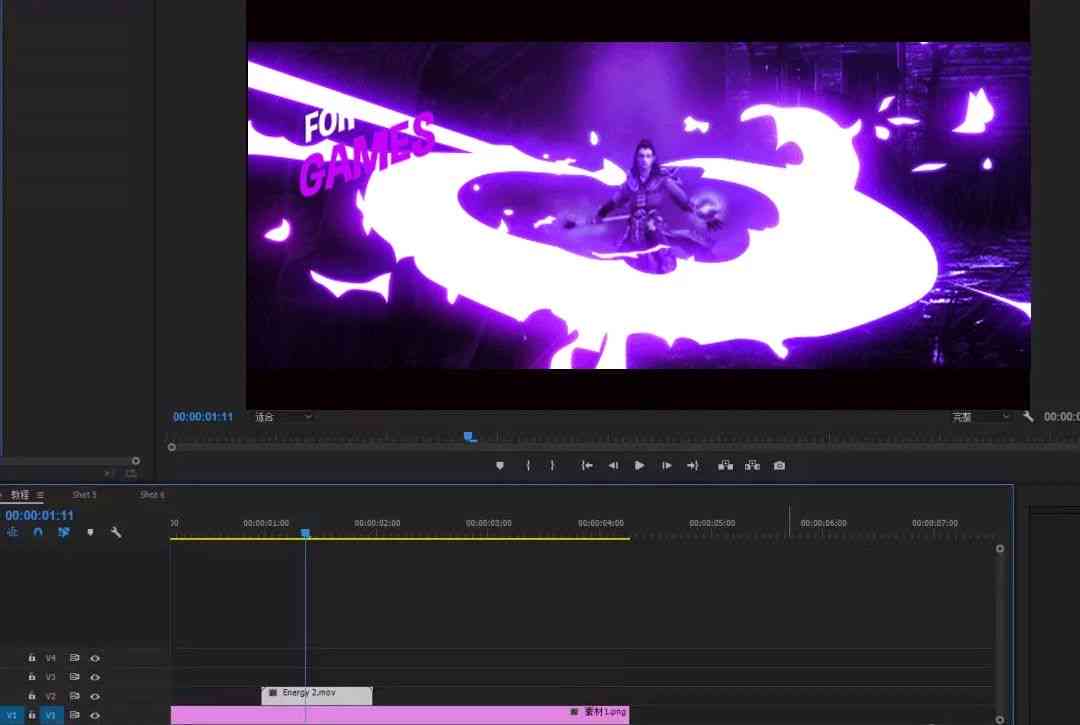Toggle V1 source patching button
The image size is (1080, 725).
(x=11, y=715)
